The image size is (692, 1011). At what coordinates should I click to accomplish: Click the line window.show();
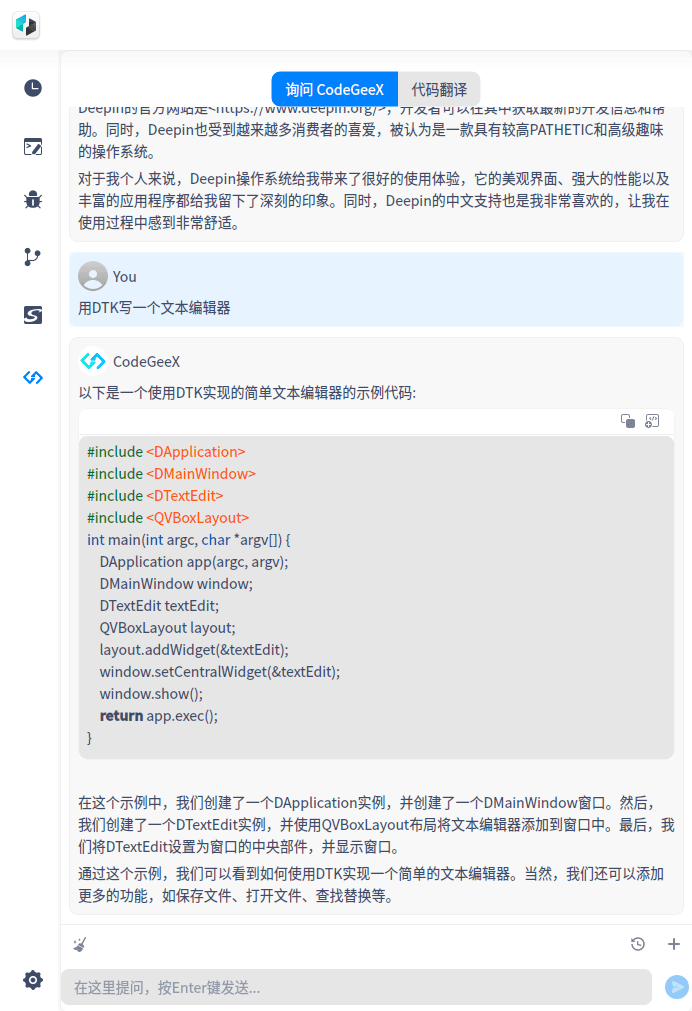[152, 694]
